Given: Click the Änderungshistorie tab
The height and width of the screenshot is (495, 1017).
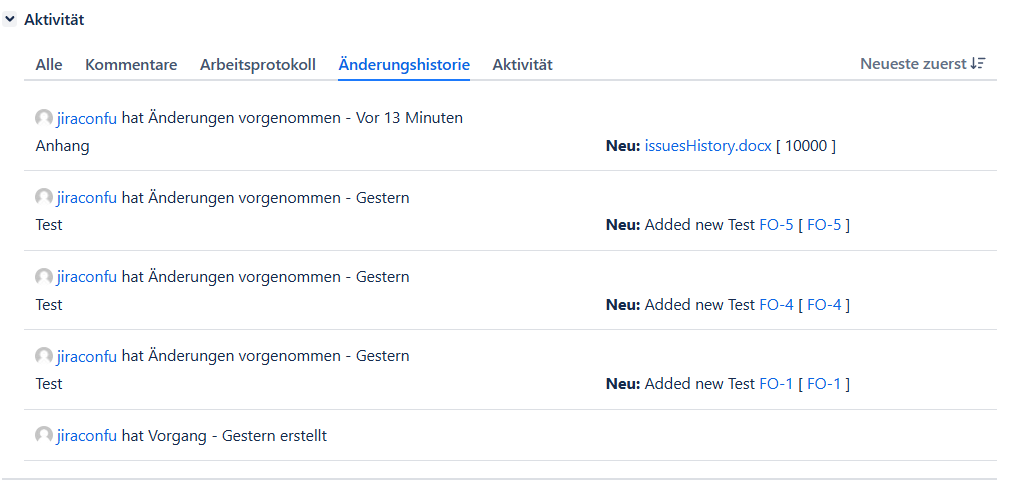Looking at the screenshot, I should [x=404, y=65].
